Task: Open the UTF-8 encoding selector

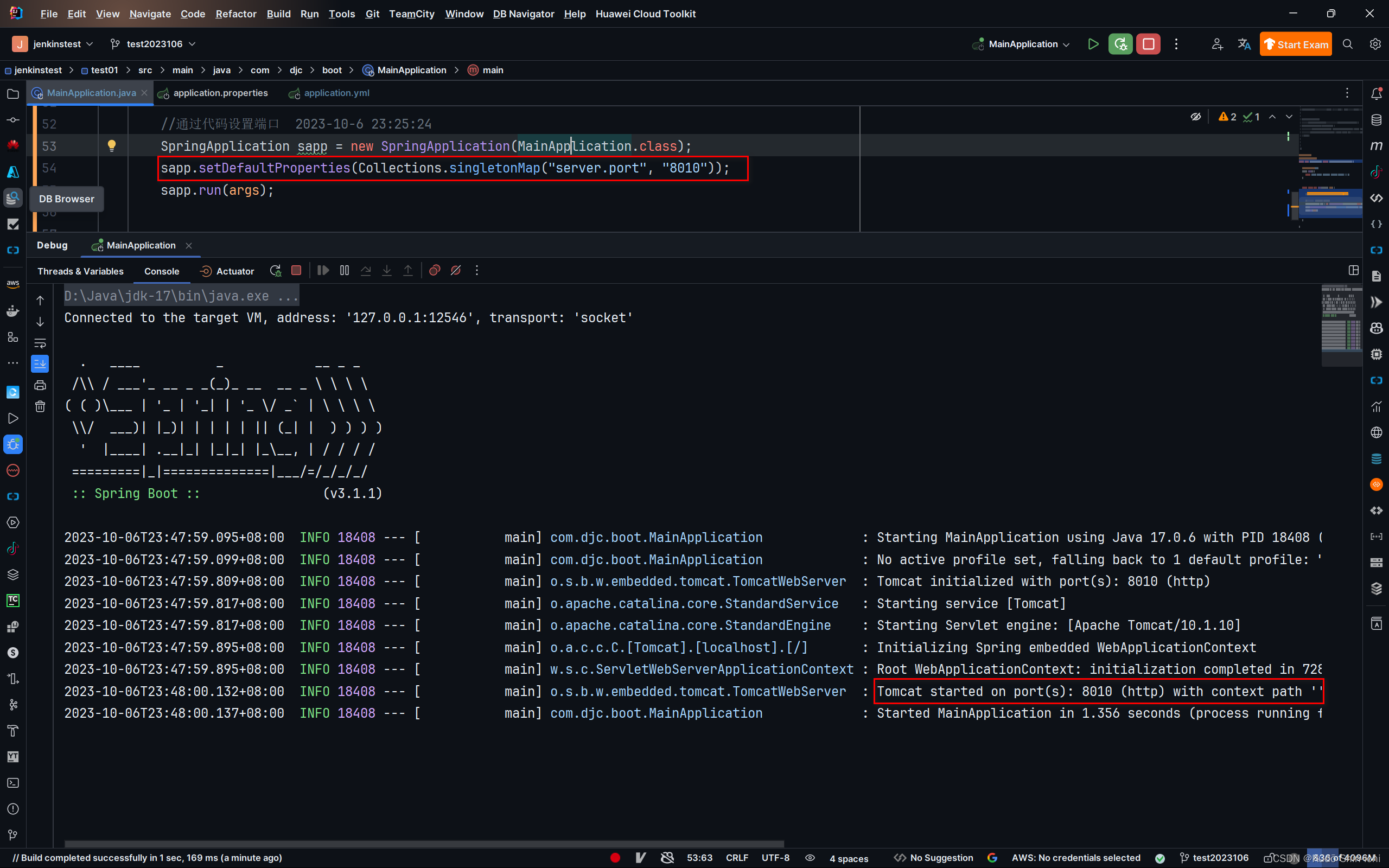Action: click(x=775, y=858)
